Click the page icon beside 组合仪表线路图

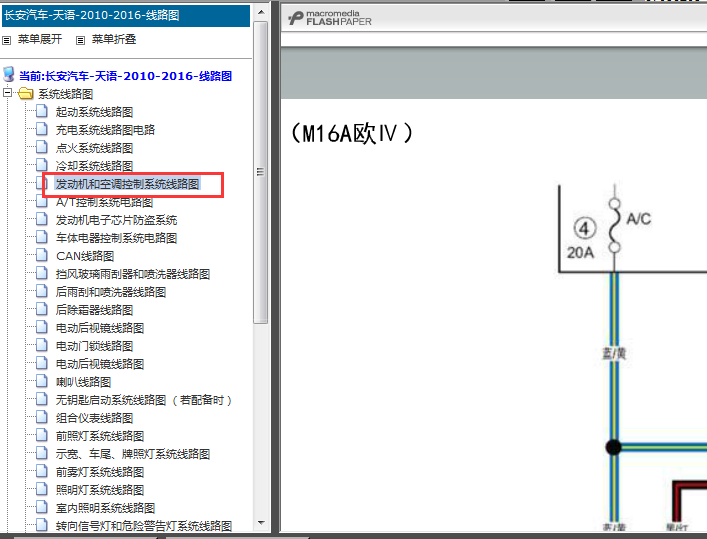pos(41,417)
